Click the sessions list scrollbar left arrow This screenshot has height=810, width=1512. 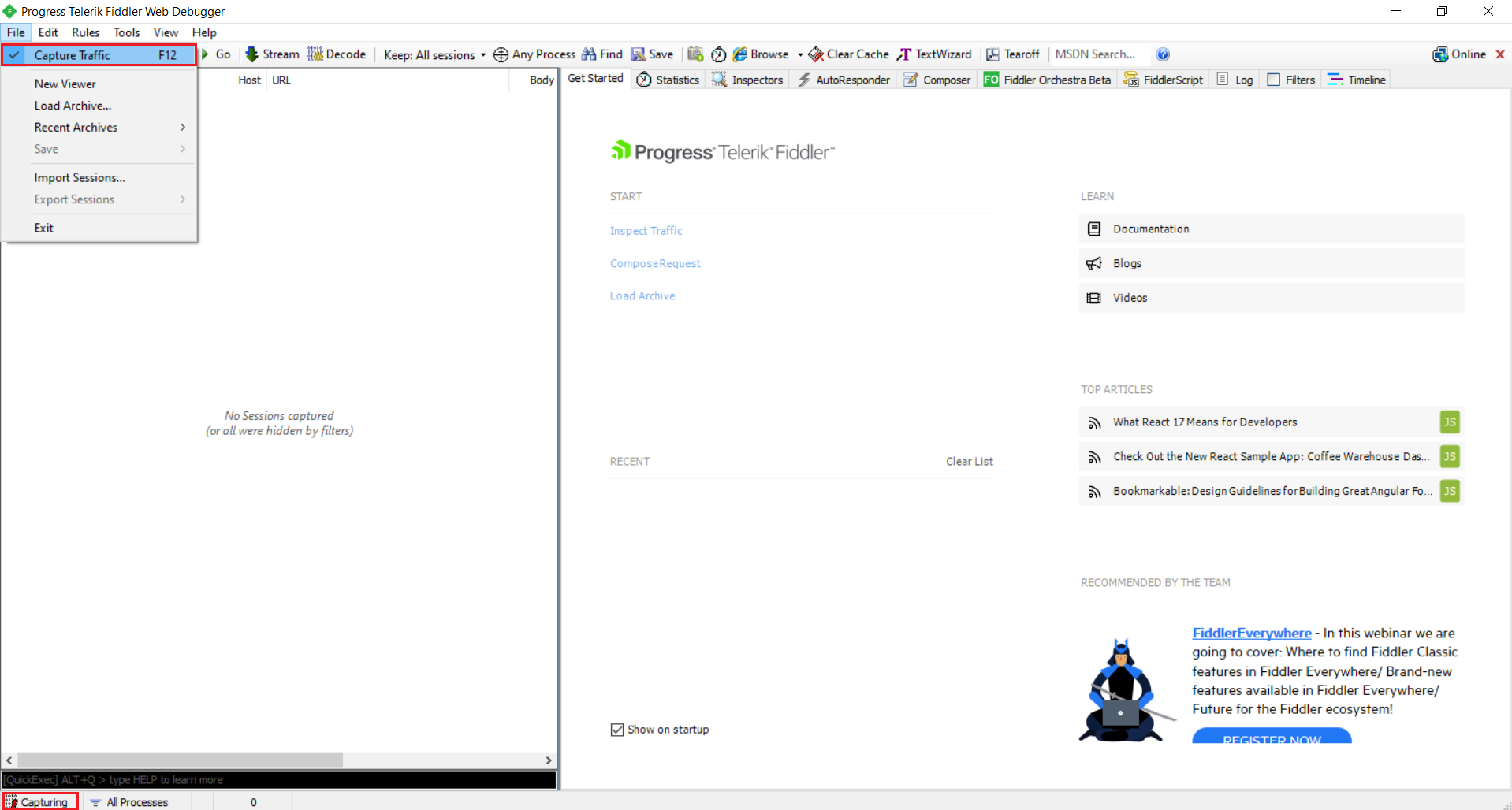(x=9, y=760)
